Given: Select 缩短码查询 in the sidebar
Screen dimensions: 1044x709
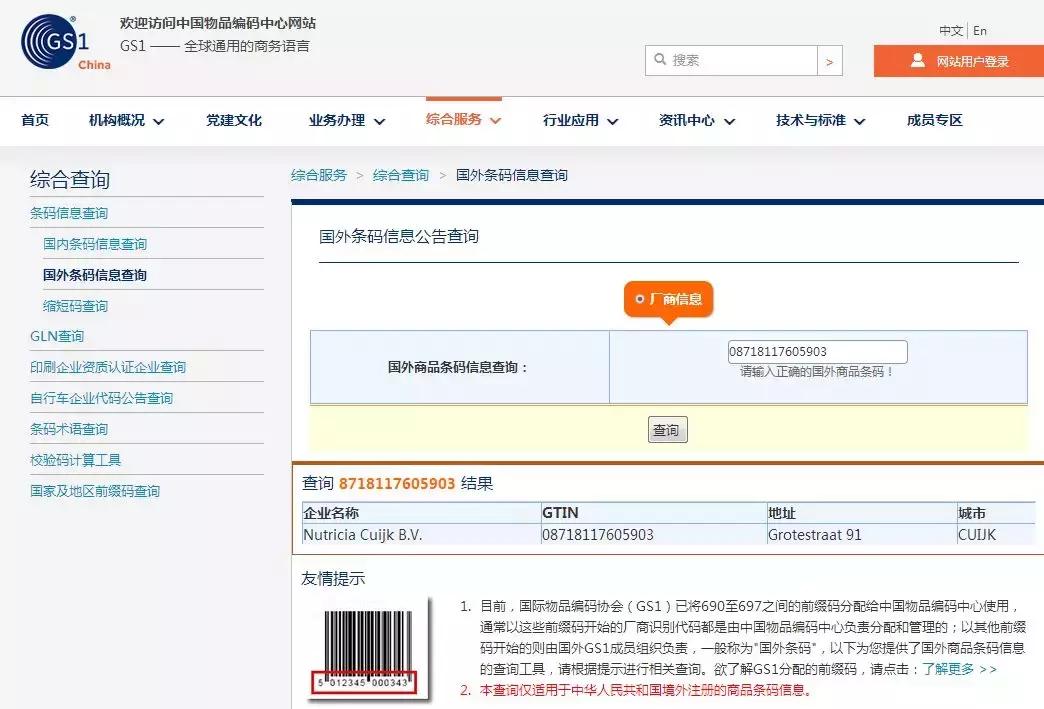Looking at the screenshot, I should (75, 305).
